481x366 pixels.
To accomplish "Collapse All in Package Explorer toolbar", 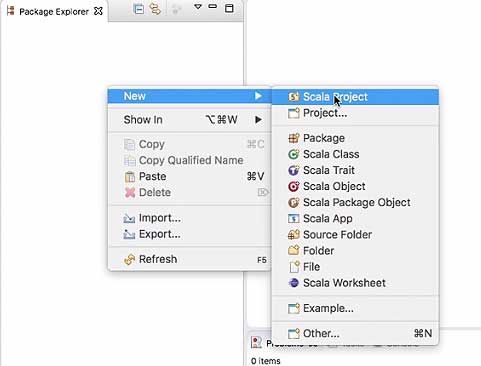I will point(139,9).
